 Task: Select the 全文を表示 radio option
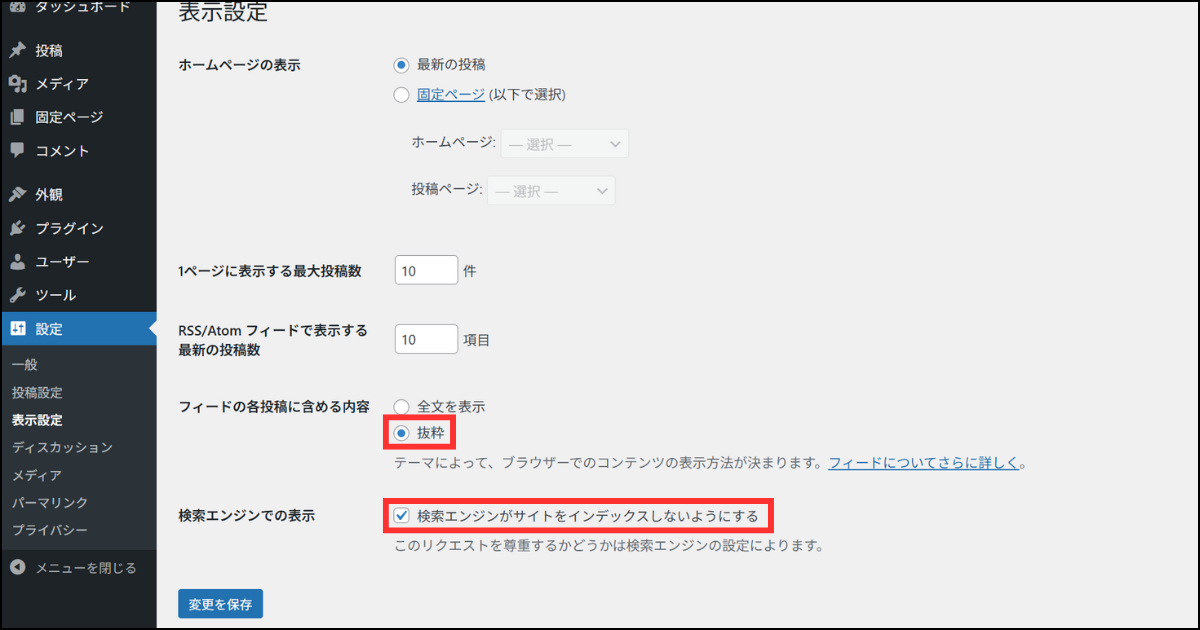[x=402, y=407]
